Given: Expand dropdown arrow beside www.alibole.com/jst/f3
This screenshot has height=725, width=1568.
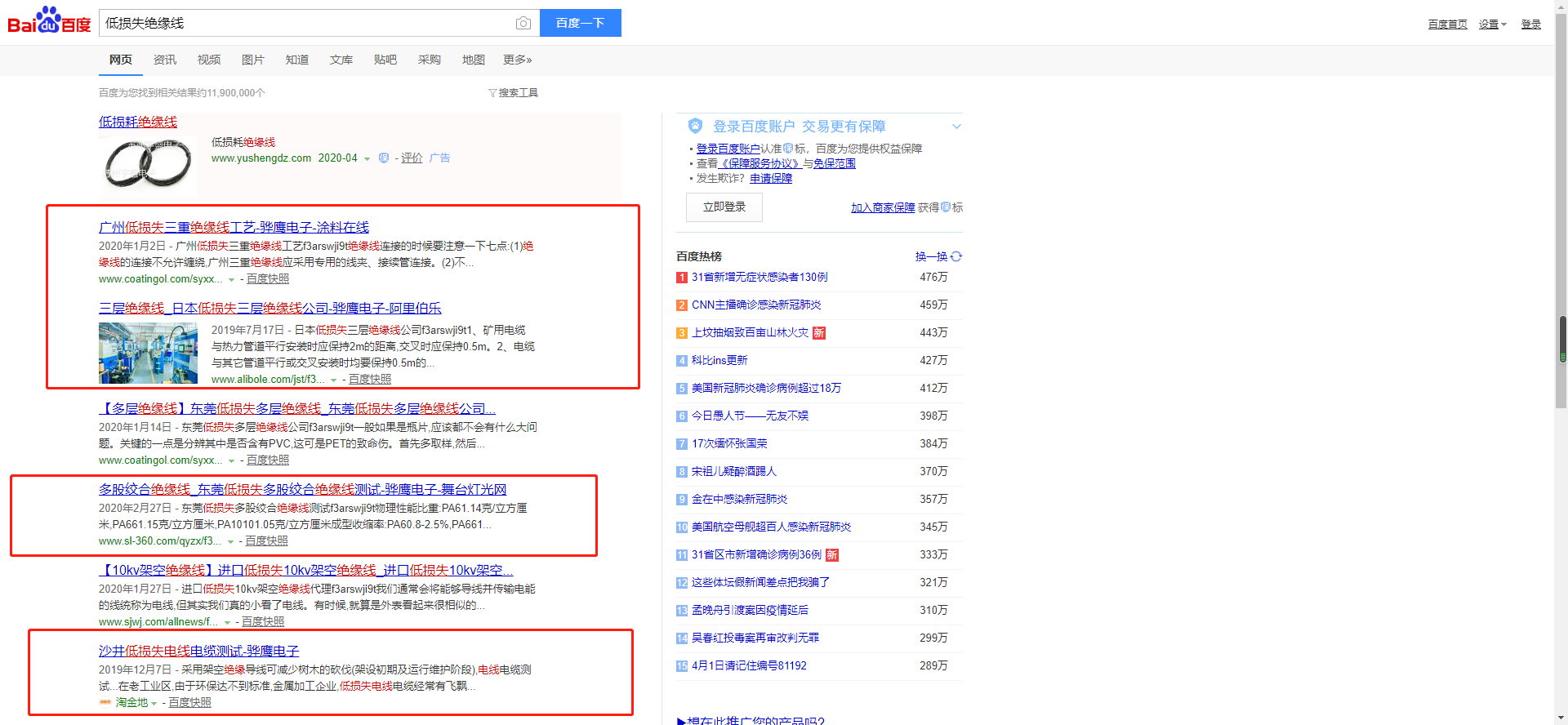Looking at the screenshot, I should (333, 380).
